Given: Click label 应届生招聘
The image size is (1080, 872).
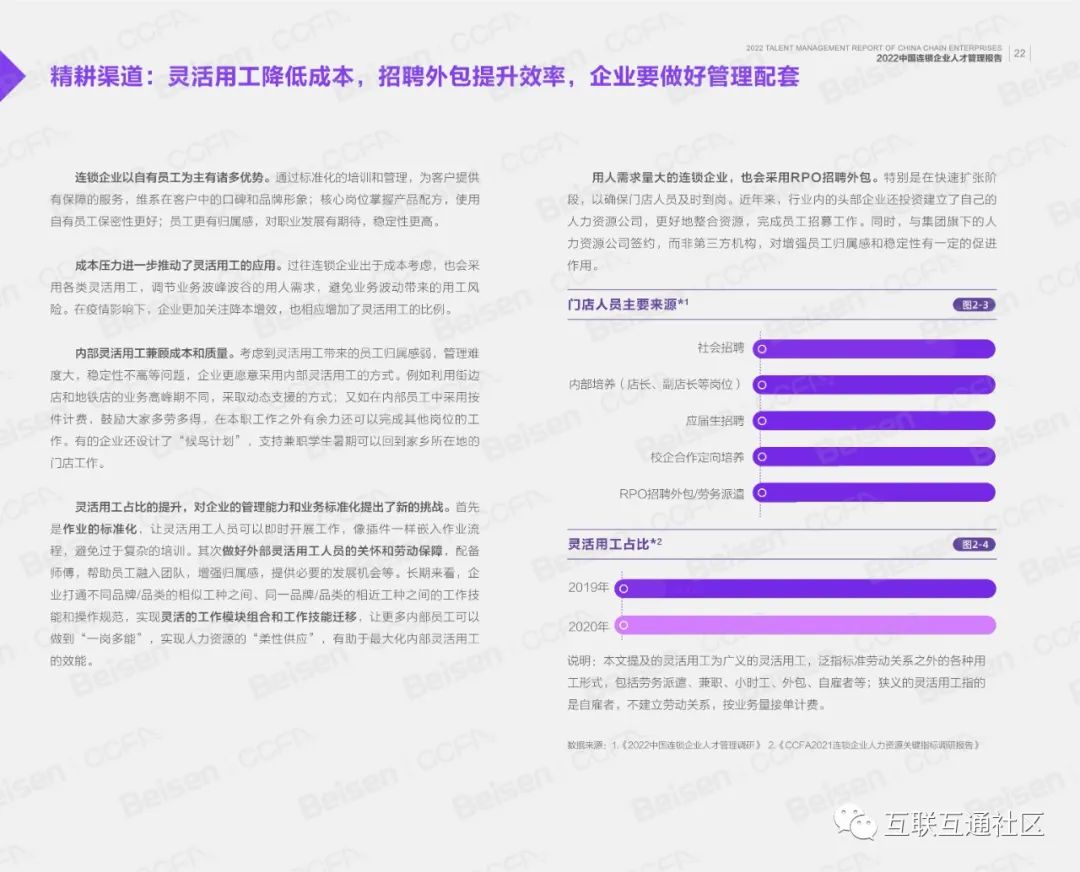Looking at the screenshot, I should pos(715,420).
